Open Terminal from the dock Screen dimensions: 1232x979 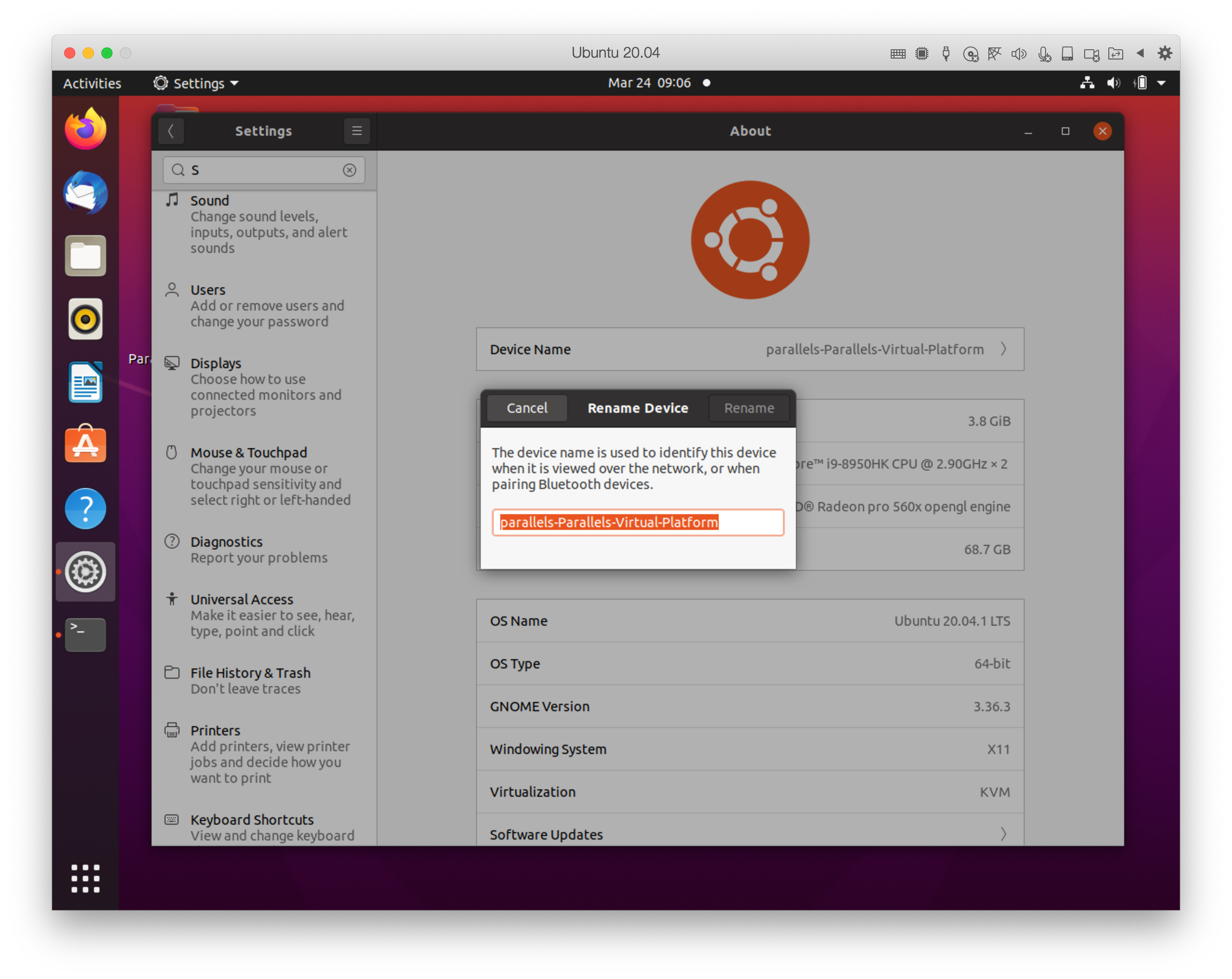[85, 634]
